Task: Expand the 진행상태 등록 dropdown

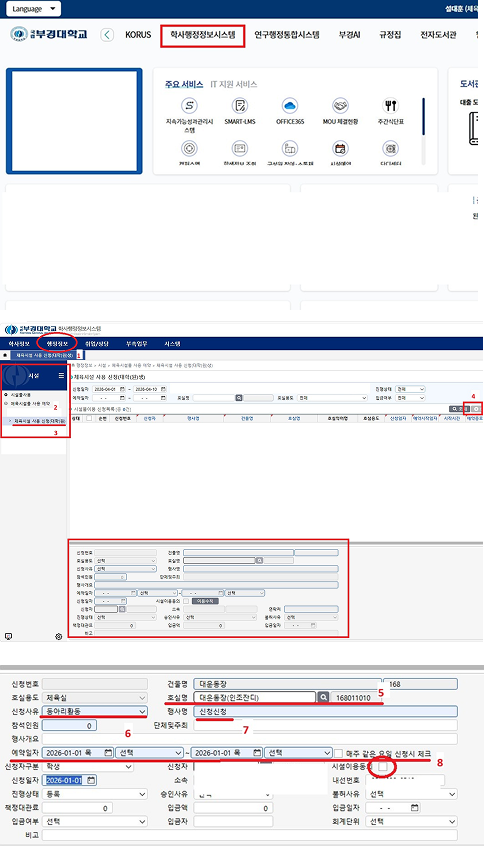Action: [x=94, y=794]
